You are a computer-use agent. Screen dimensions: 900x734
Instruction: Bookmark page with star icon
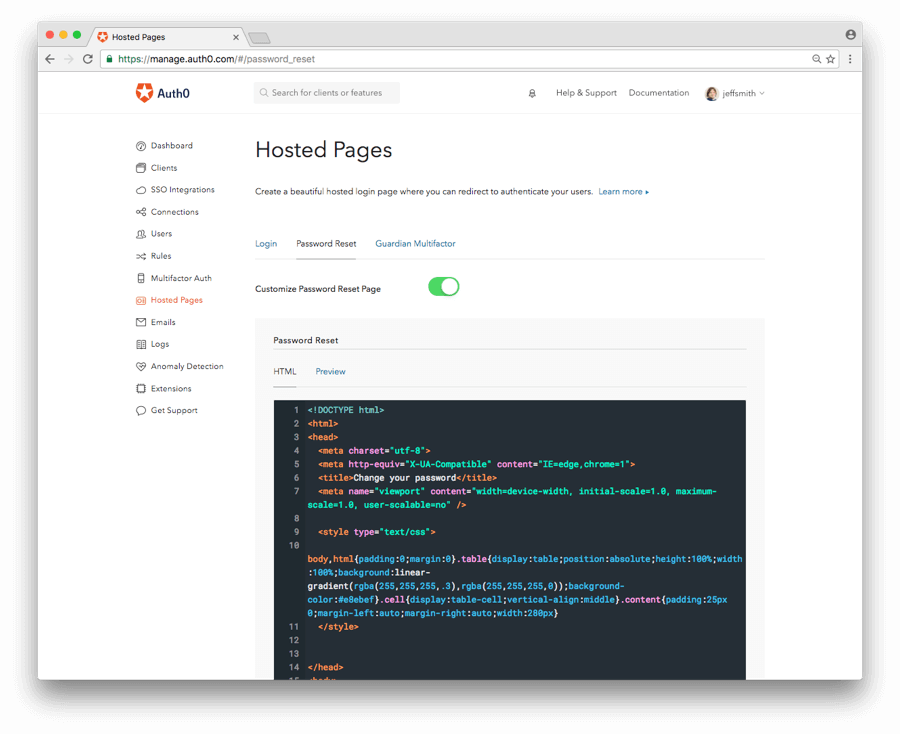(830, 59)
